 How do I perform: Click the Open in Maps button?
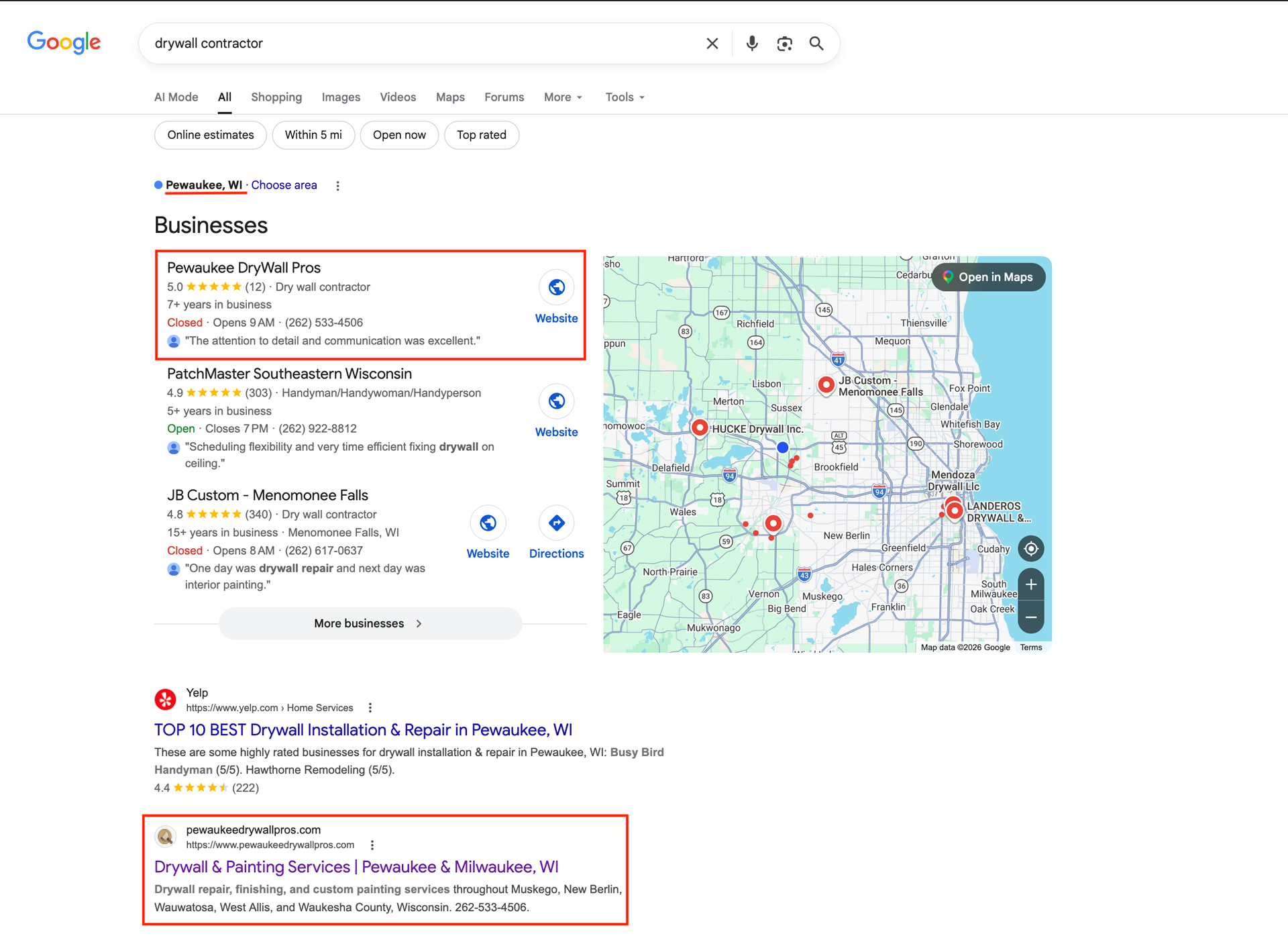coord(989,277)
